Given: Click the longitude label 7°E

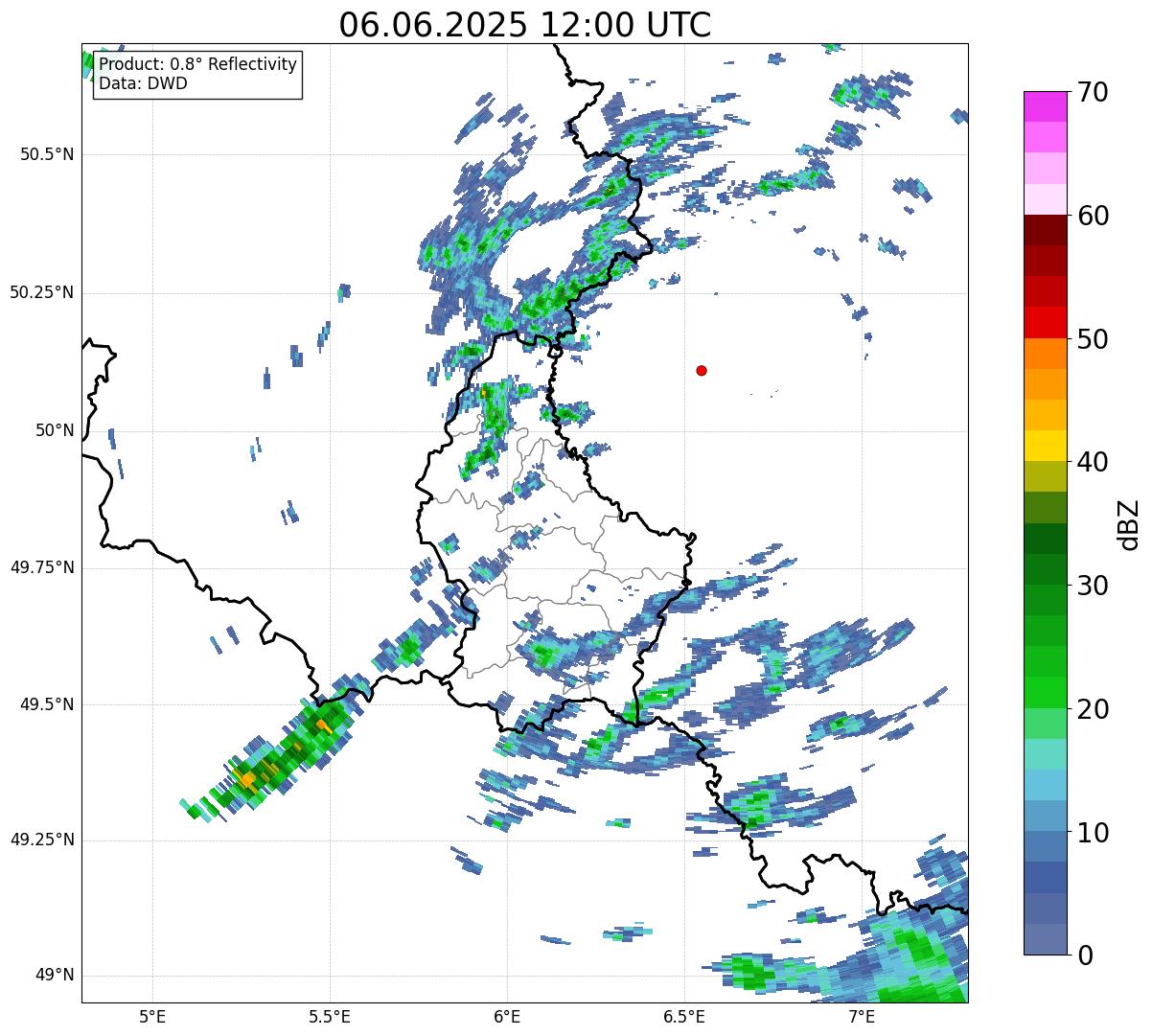Looking at the screenshot, I should pyautogui.click(x=862, y=1017).
